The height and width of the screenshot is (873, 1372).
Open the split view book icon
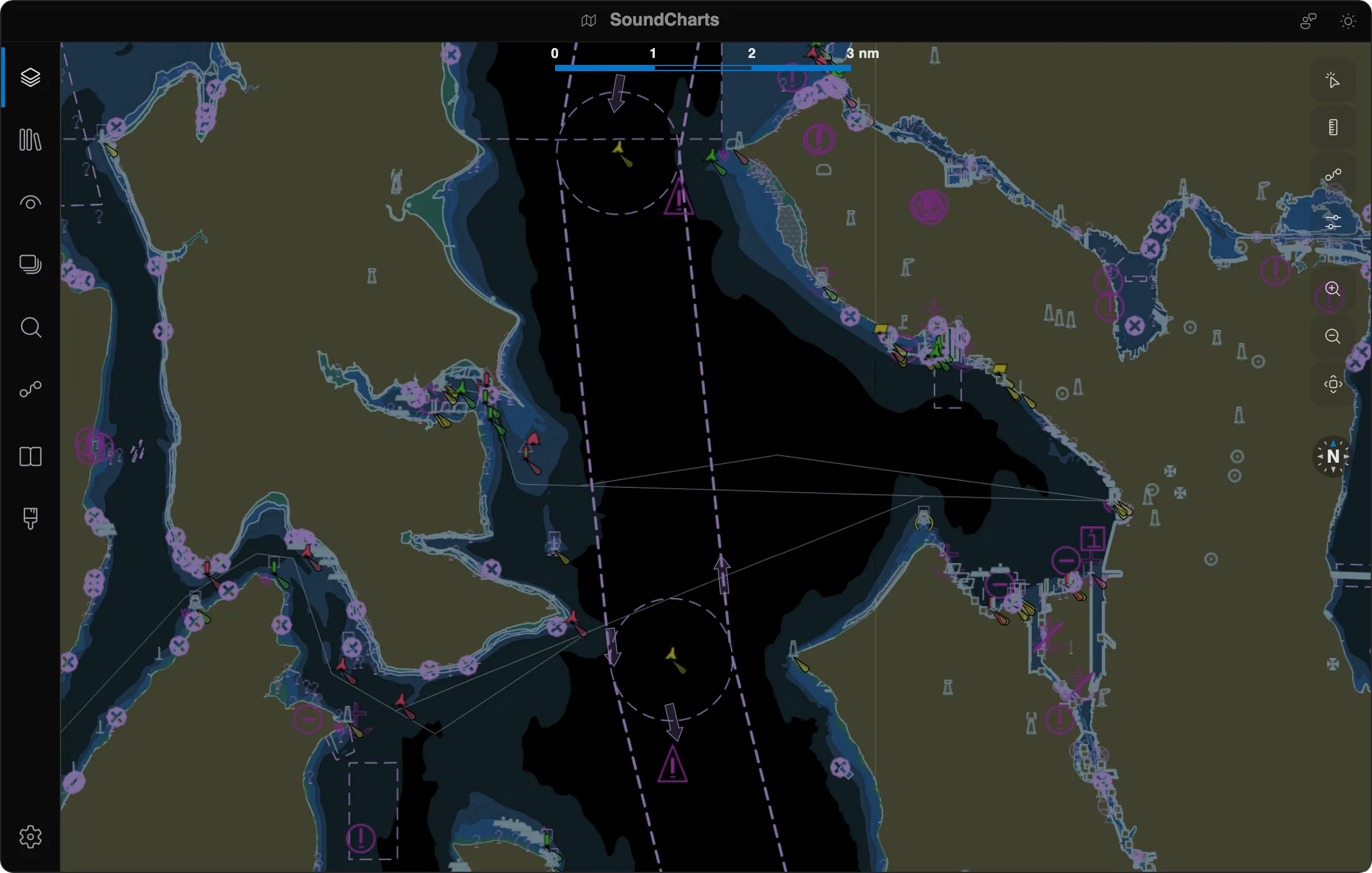(30, 456)
